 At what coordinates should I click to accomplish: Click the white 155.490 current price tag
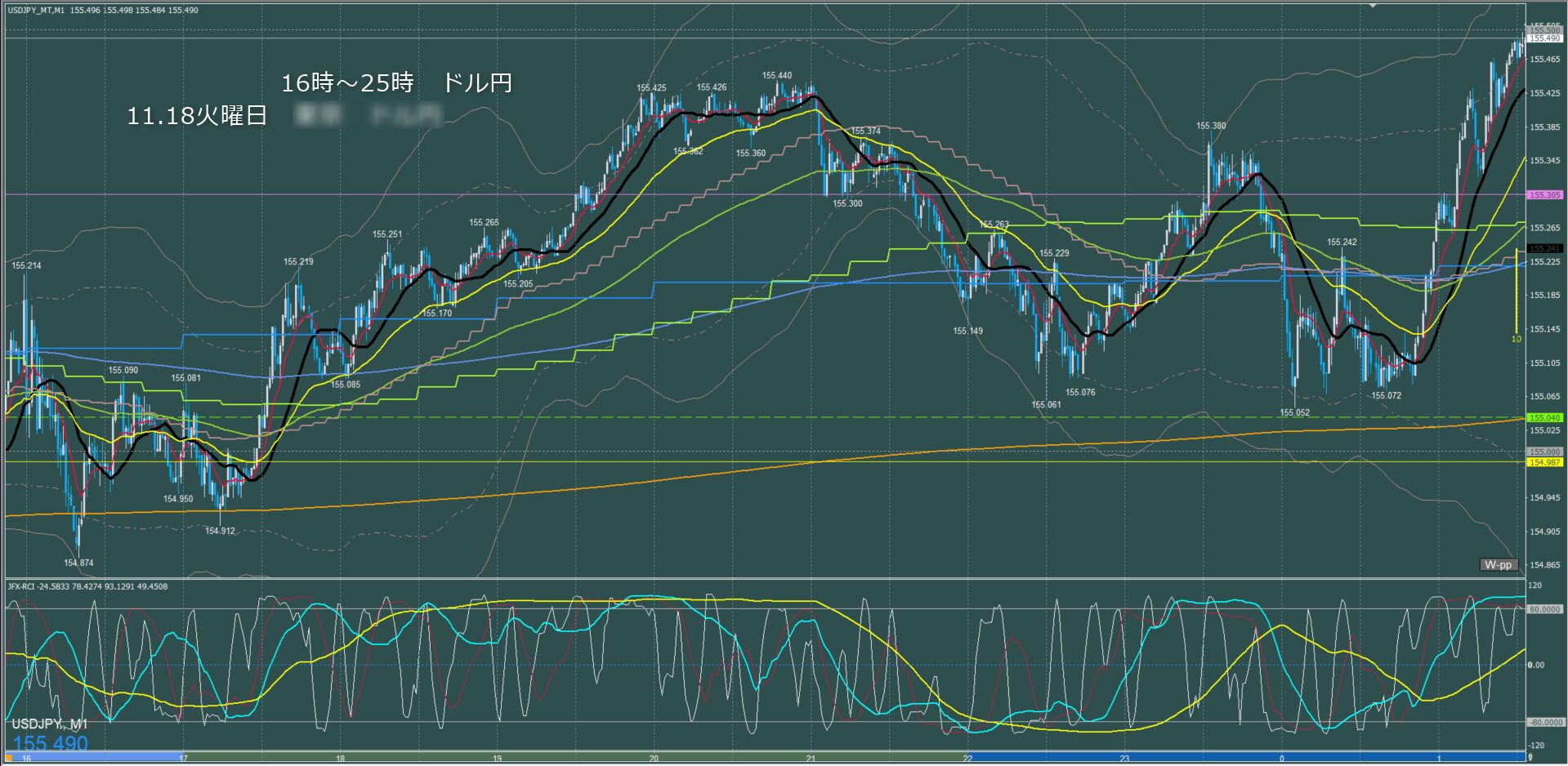pos(1544,38)
